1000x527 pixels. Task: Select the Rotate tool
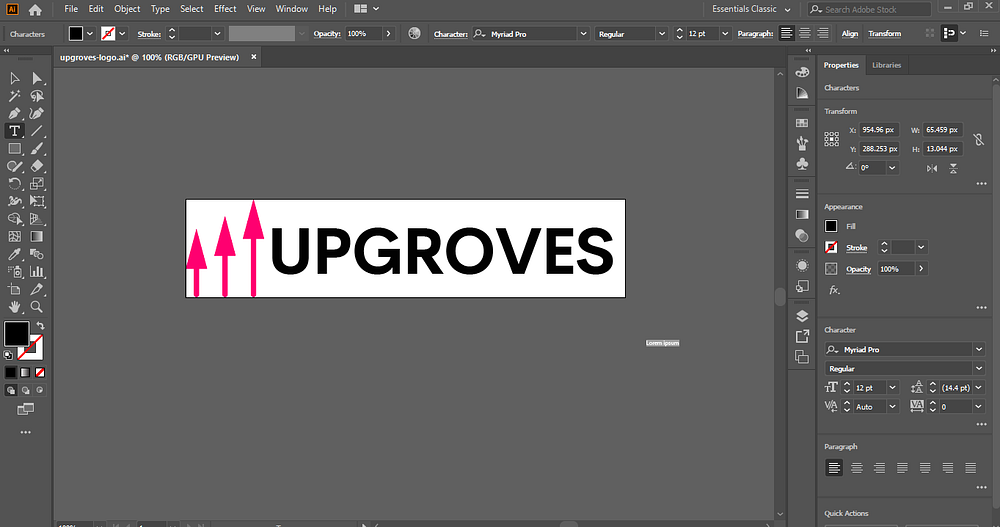click(14, 184)
